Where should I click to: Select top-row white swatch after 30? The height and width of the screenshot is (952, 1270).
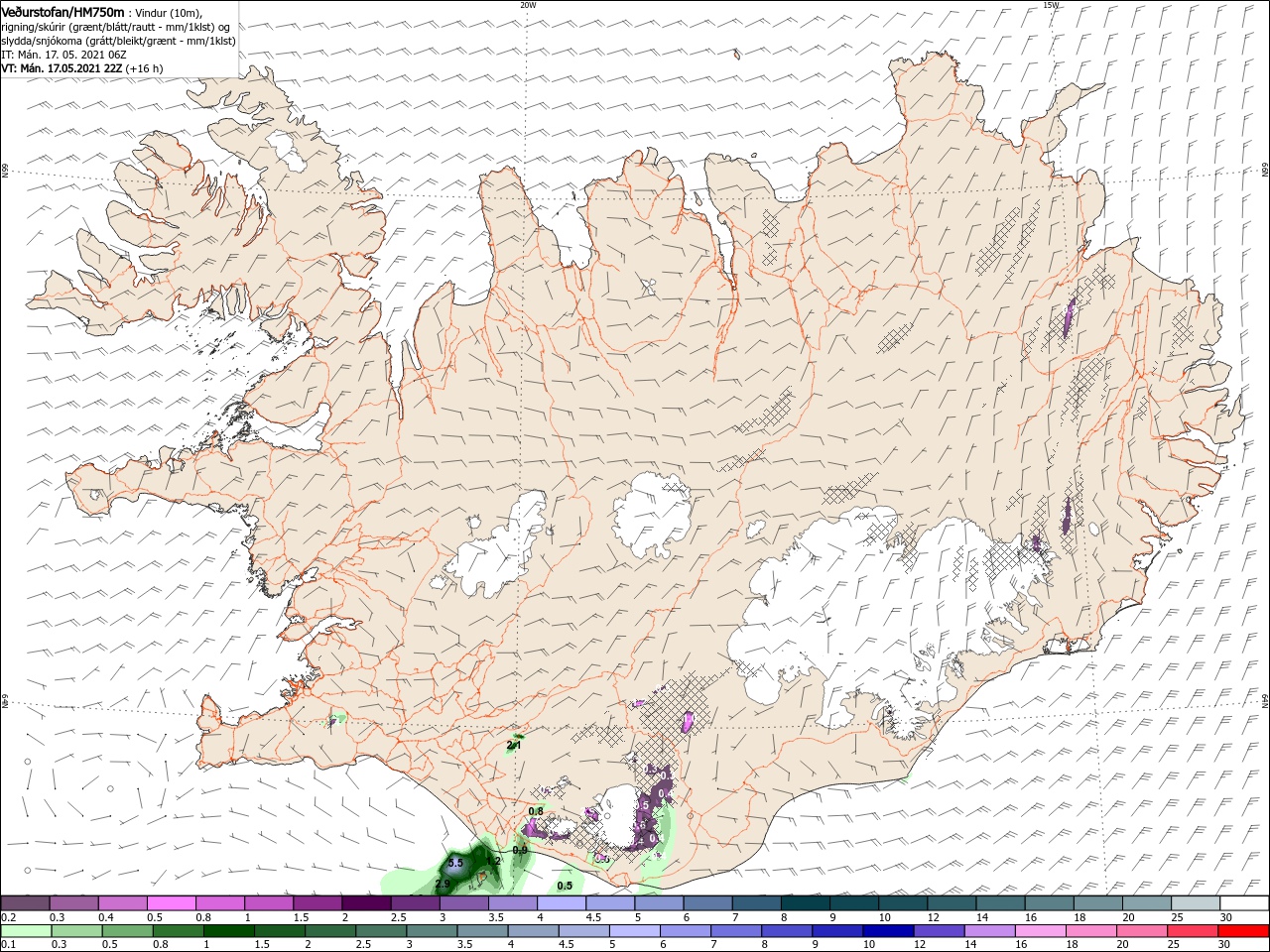[1245, 903]
